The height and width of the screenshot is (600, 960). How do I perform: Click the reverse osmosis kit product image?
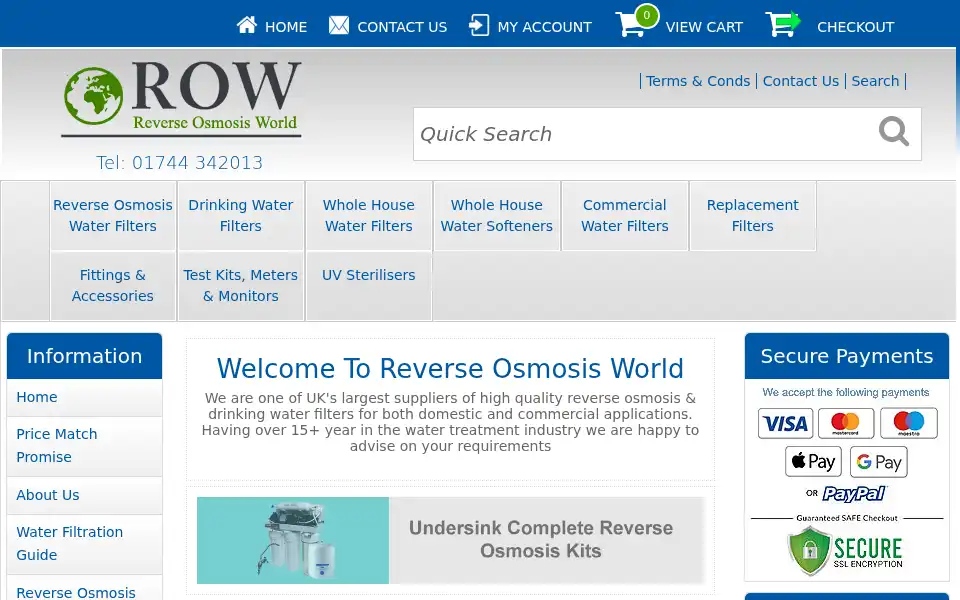(x=293, y=540)
